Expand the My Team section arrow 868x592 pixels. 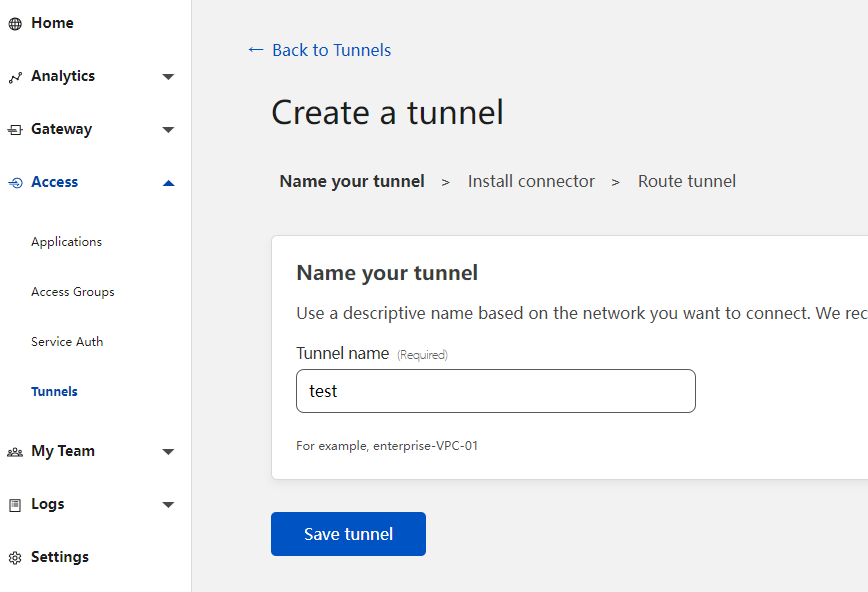168,452
